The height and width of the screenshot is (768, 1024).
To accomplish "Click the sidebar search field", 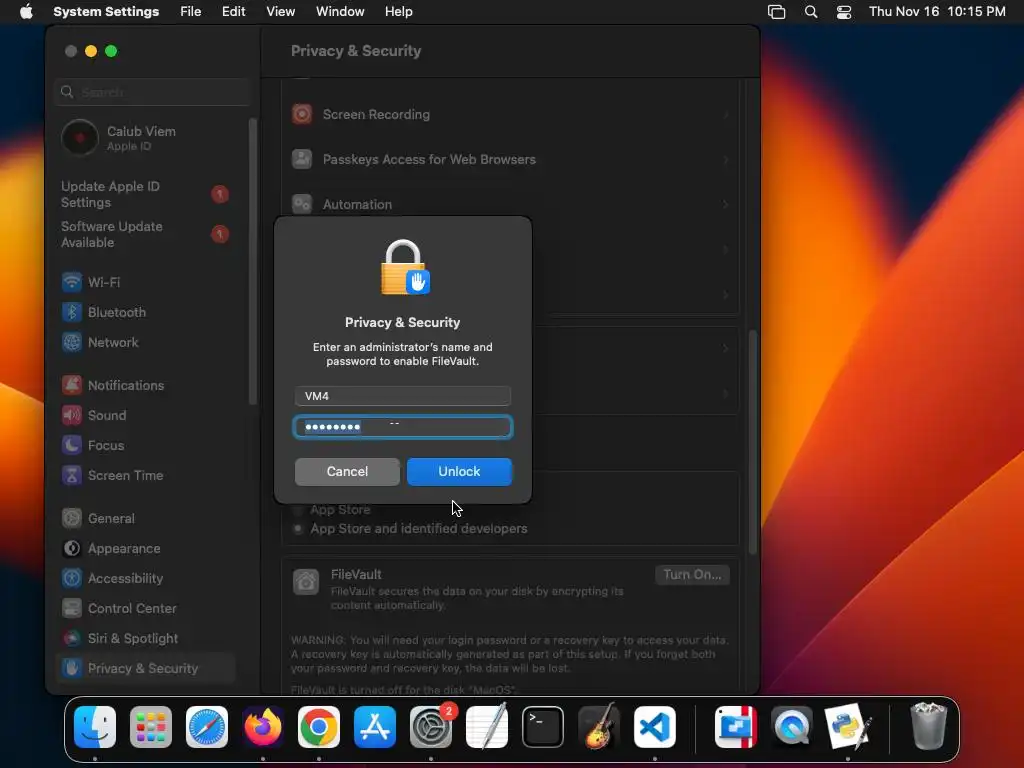I will point(153,92).
